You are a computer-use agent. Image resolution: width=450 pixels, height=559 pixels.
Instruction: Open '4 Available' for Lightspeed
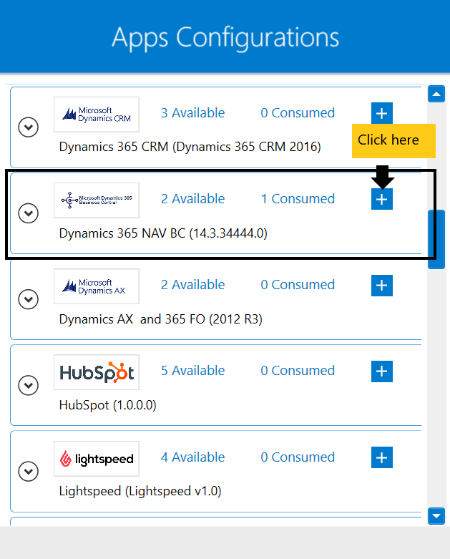(x=193, y=457)
